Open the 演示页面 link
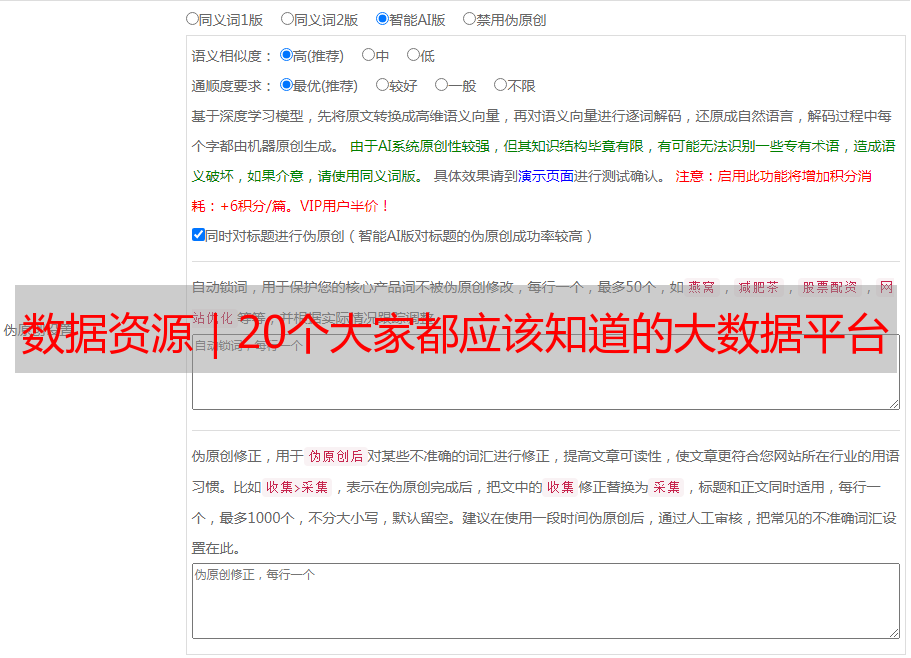911x658 pixels. coord(546,176)
